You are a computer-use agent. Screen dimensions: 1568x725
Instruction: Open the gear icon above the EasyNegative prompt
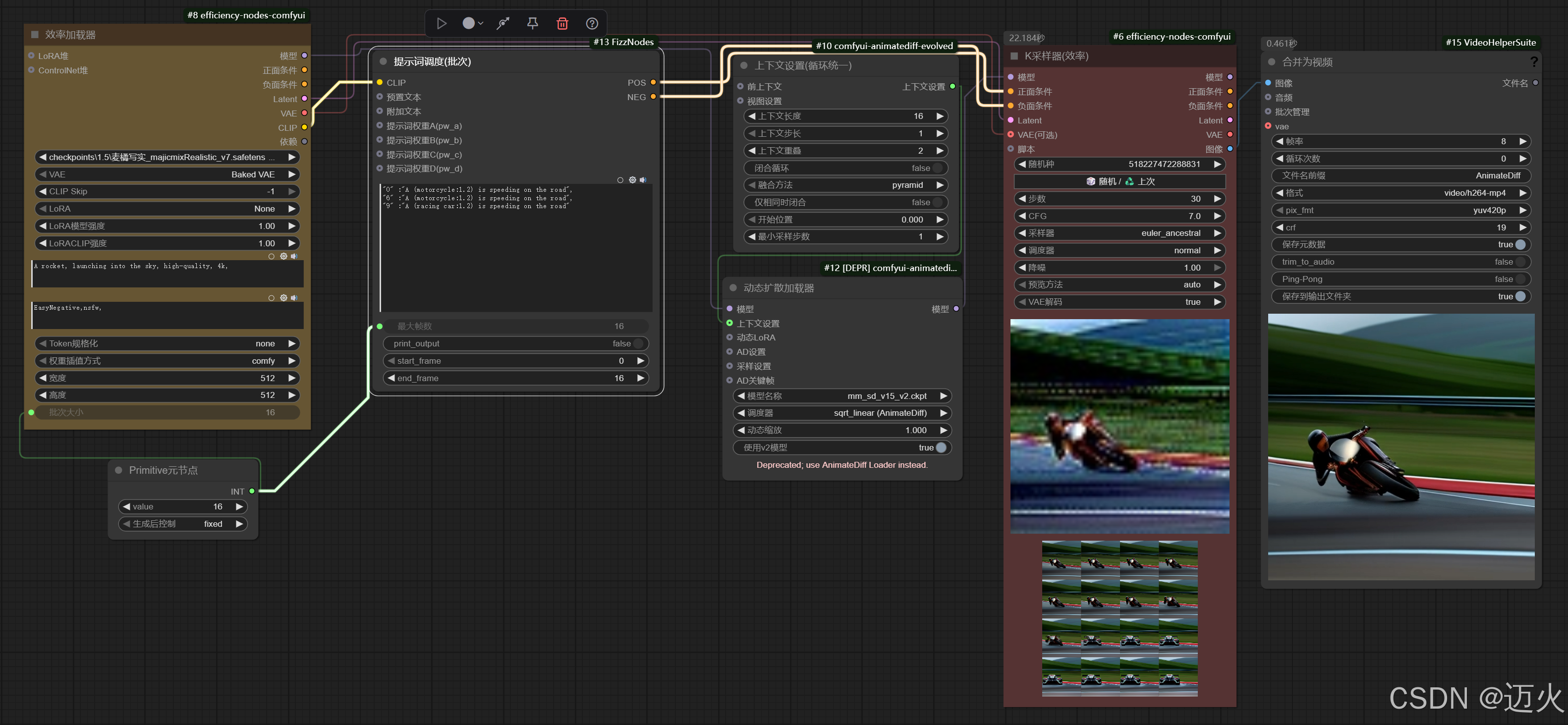tap(283, 298)
